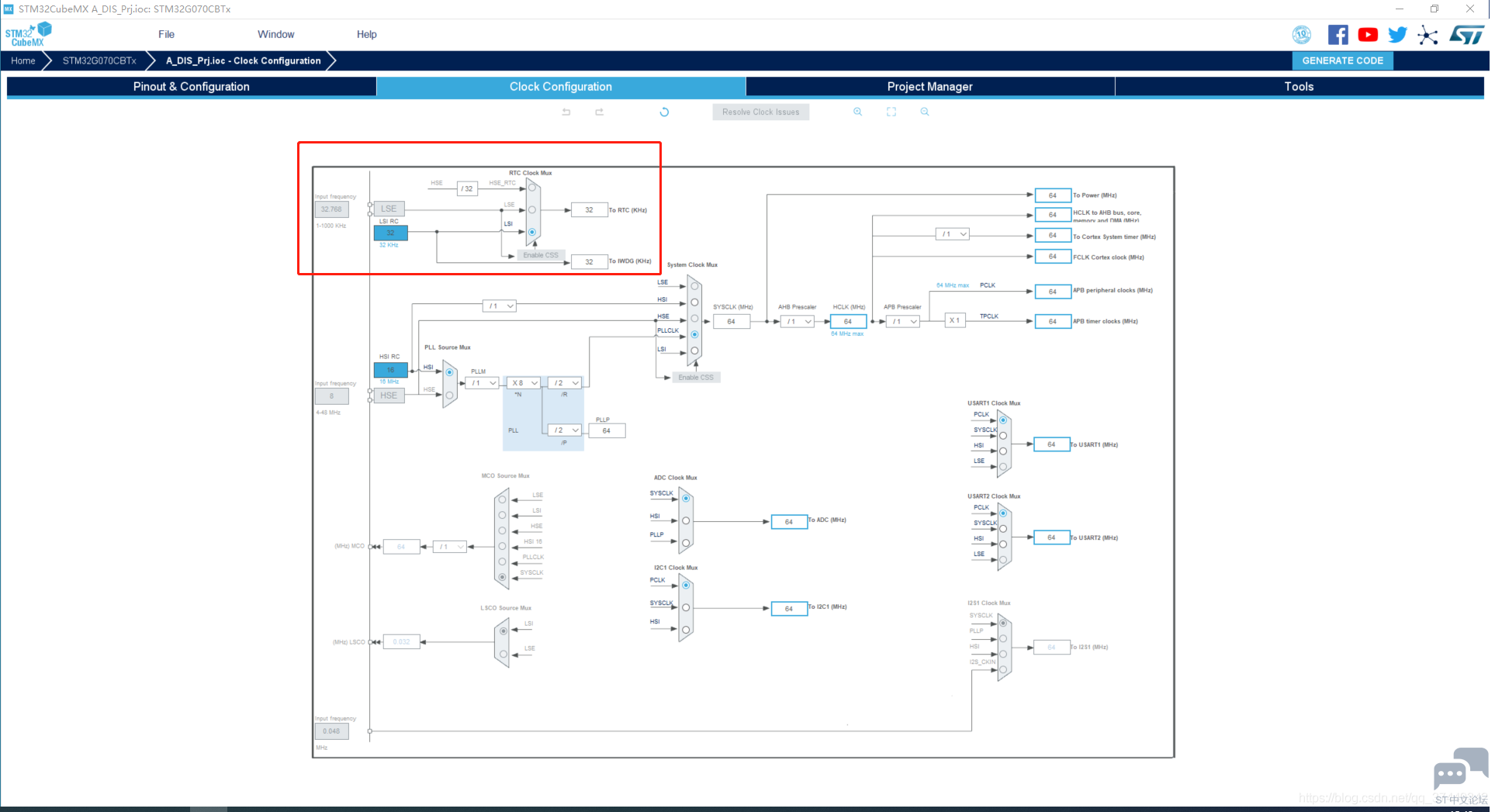The height and width of the screenshot is (812, 1495).
Task: Open the Help menu
Action: (x=367, y=34)
